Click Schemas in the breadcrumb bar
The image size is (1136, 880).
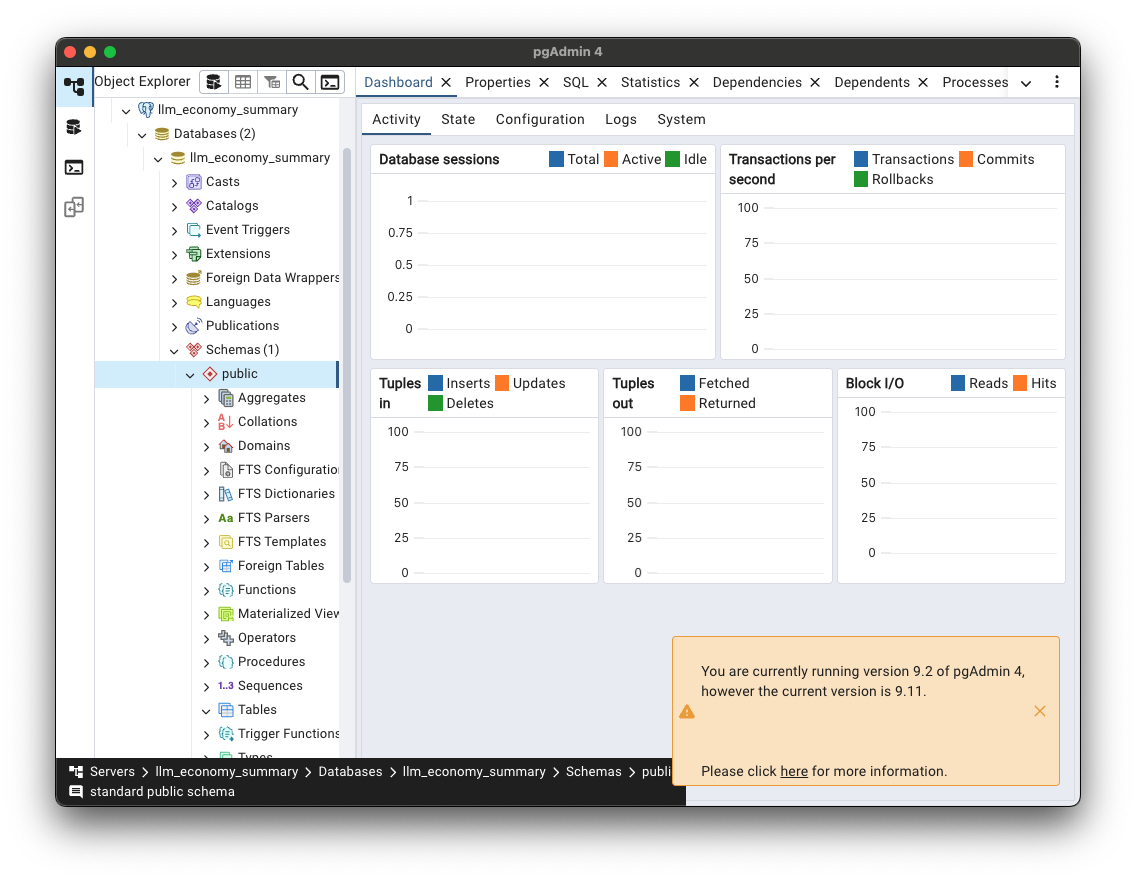click(593, 771)
